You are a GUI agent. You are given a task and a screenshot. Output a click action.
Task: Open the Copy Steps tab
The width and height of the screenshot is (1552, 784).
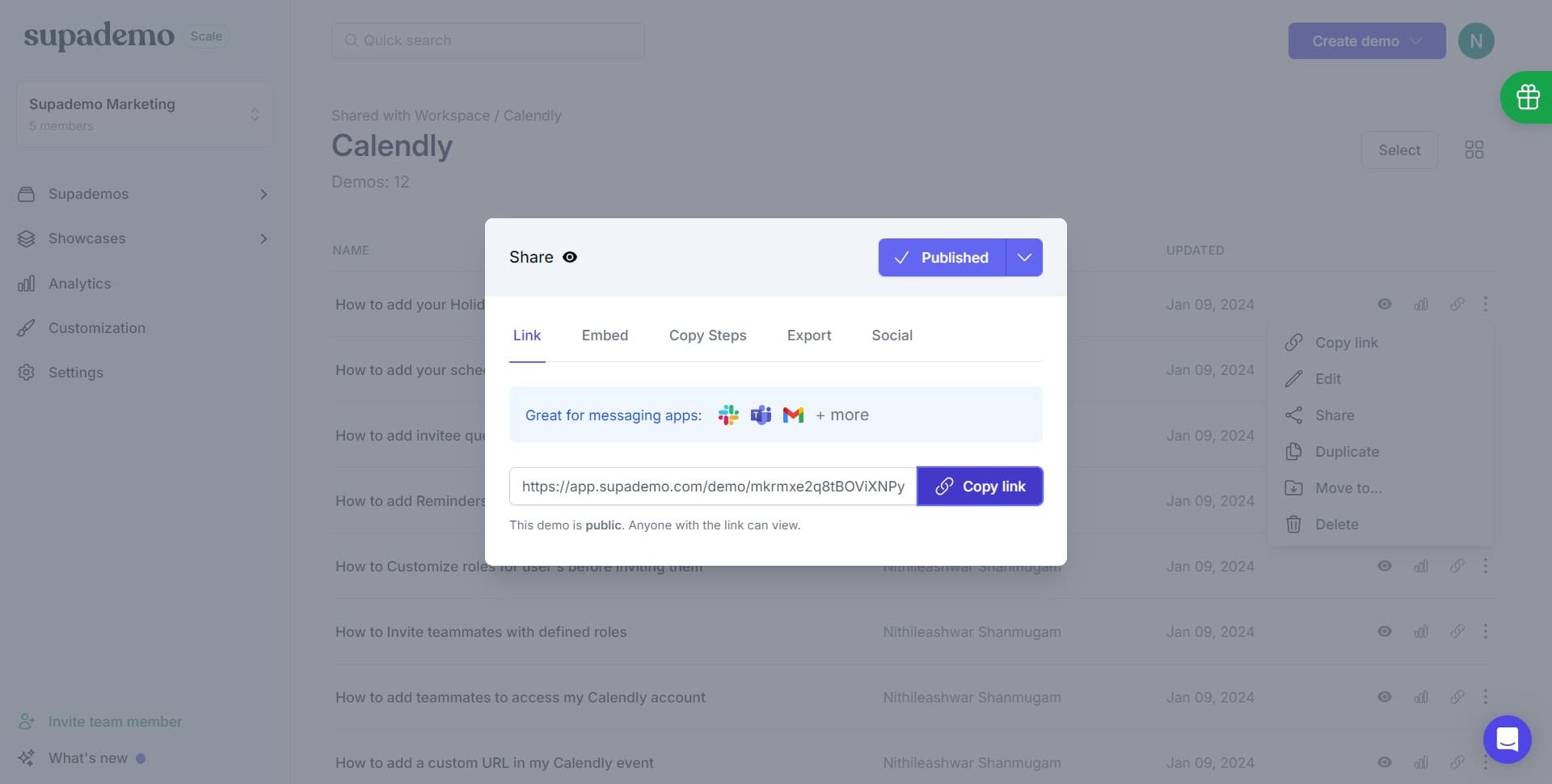(x=707, y=335)
